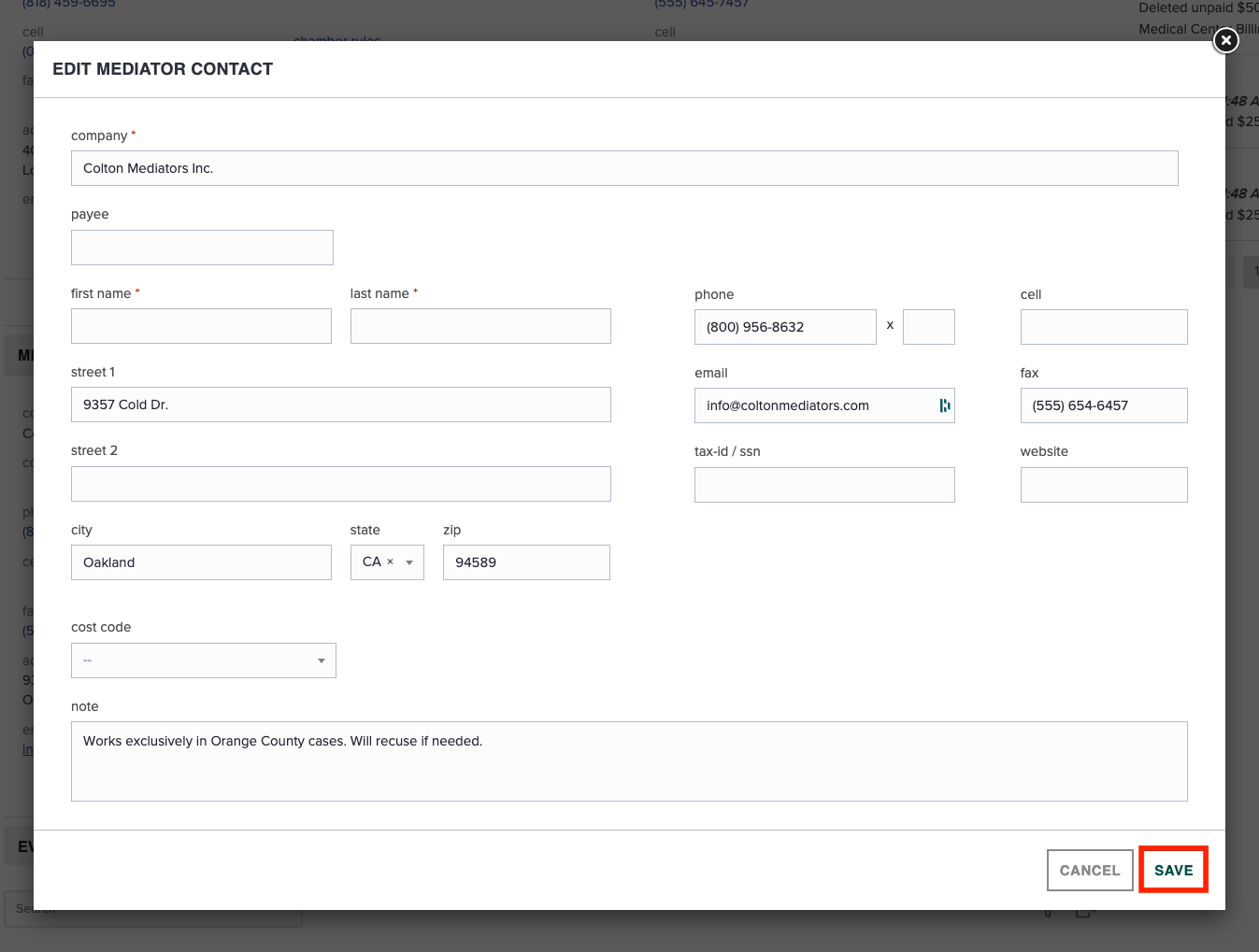This screenshot has height=952, width=1259.
Task: Select the website field
Action: pos(1104,485)
